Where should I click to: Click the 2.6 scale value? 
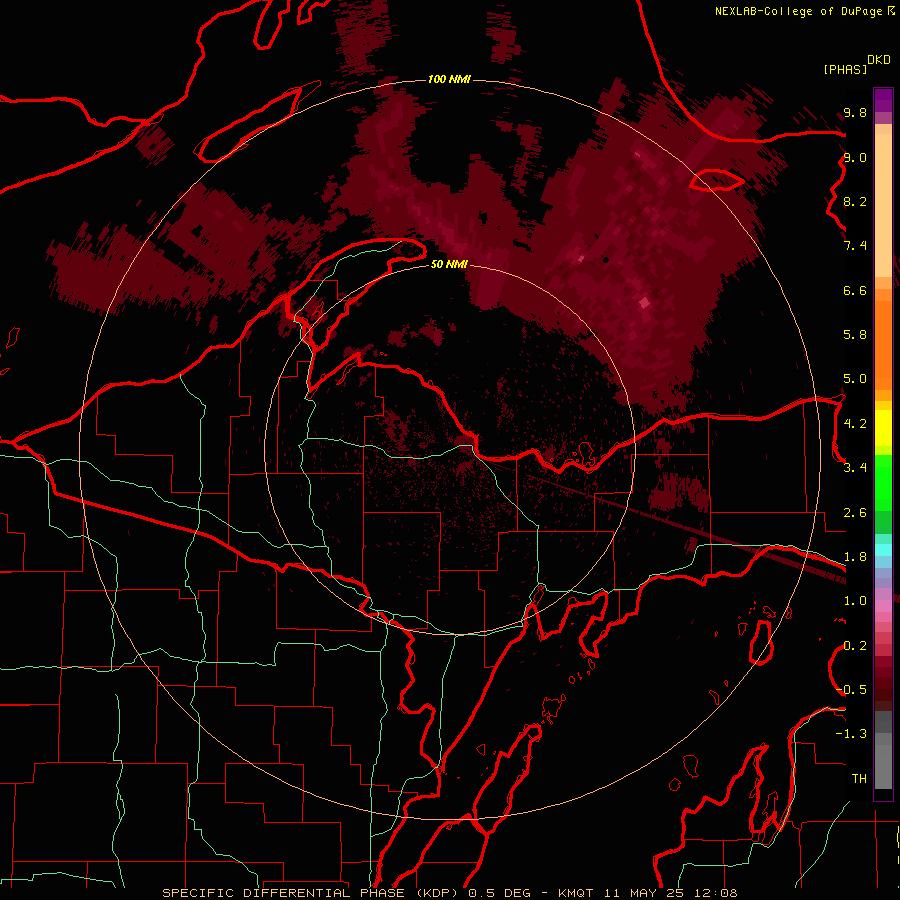pos(855,513)
